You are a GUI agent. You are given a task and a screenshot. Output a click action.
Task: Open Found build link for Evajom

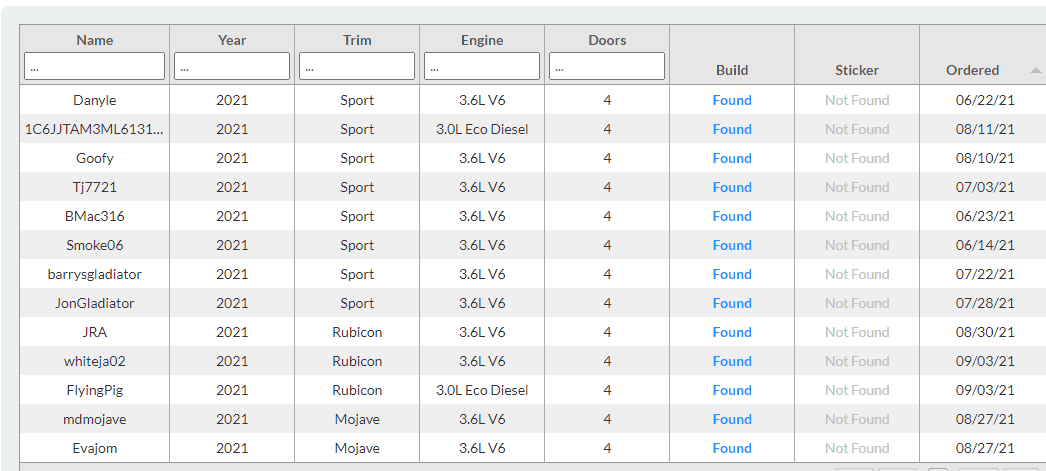732,448
